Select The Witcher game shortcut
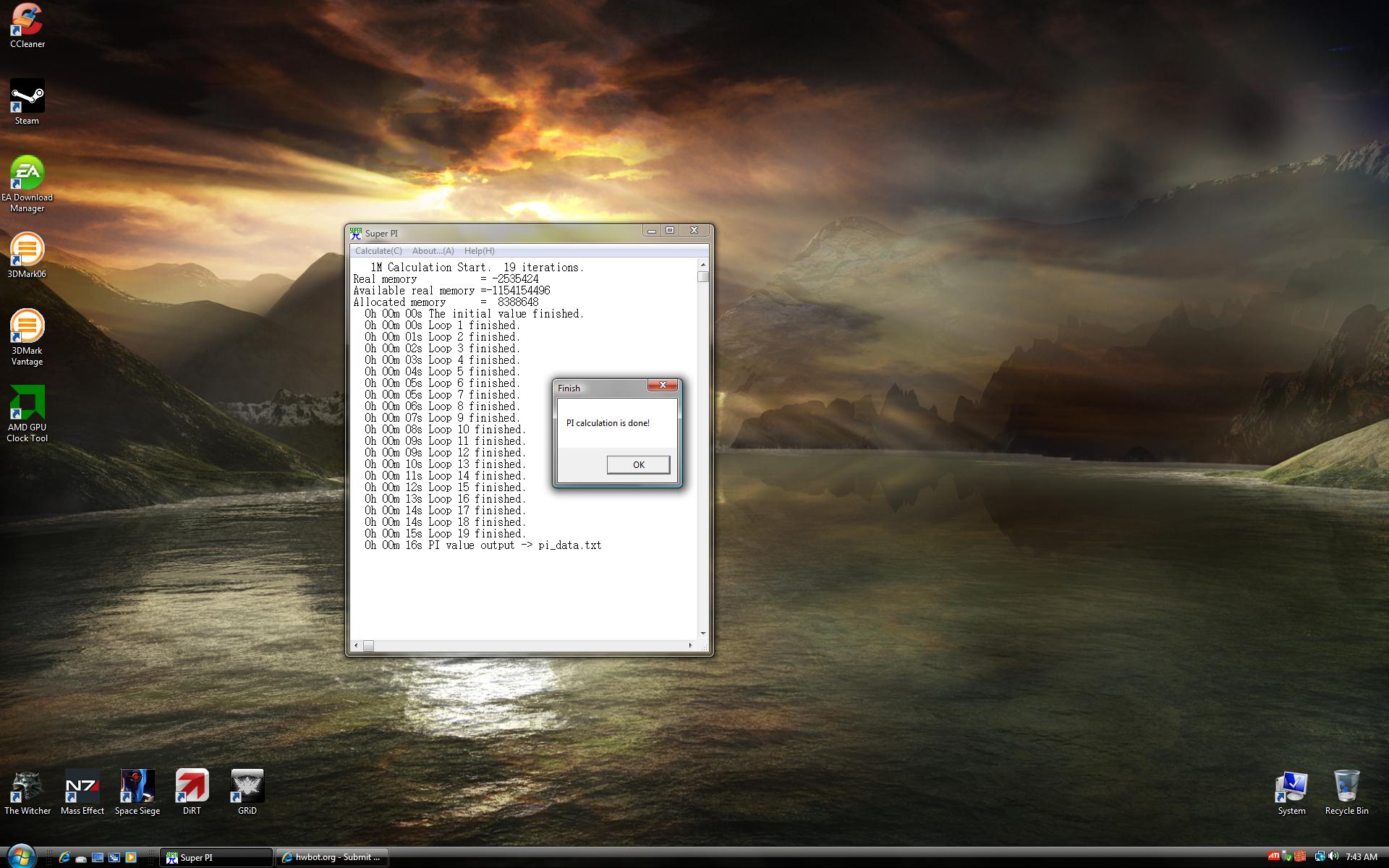This screenshot has width=1389, height=868. pos(27,792)
